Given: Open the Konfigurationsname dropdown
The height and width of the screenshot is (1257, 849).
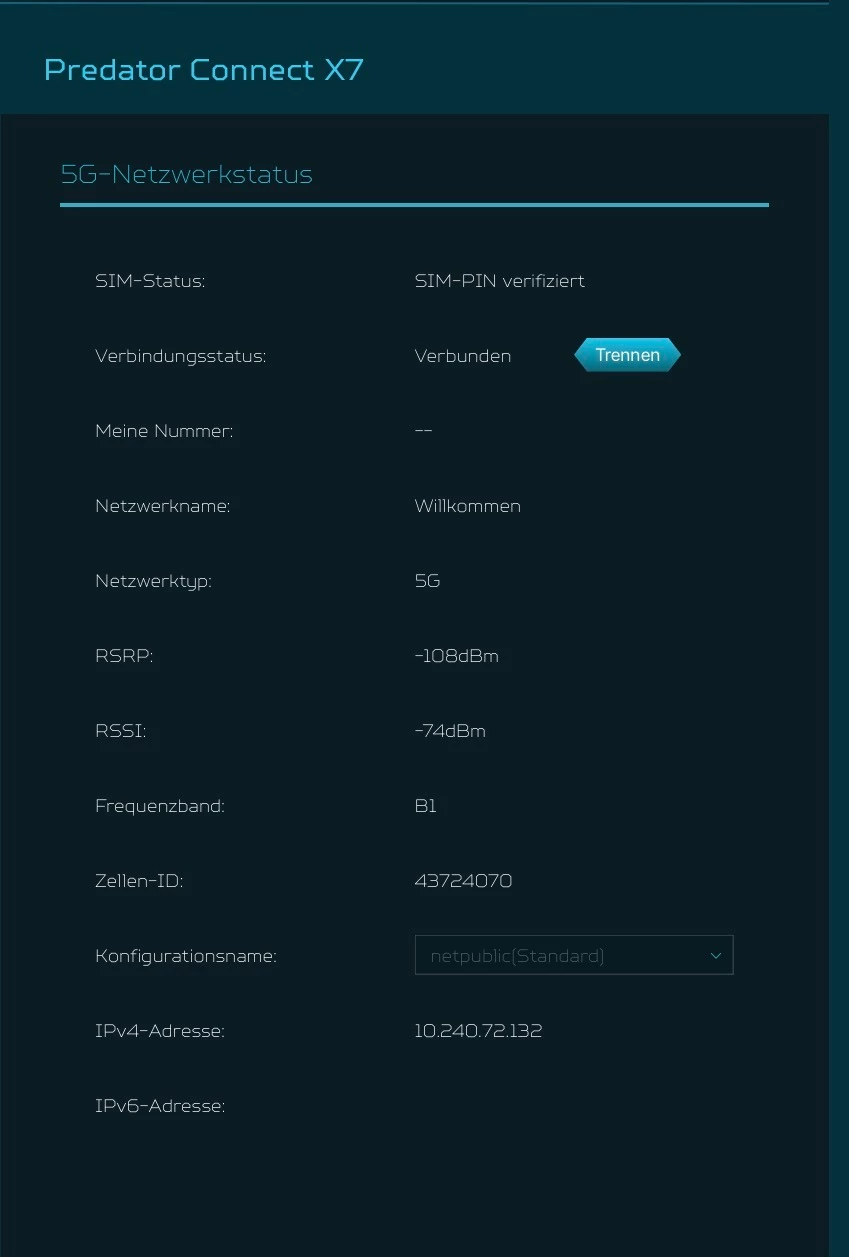Looking at the screenshot, I should click(574, 955).
